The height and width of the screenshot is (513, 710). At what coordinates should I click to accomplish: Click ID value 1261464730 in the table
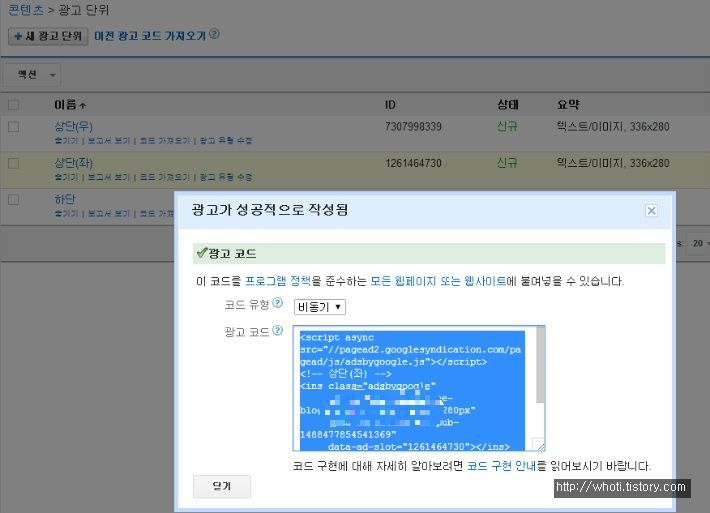(413, 163)
